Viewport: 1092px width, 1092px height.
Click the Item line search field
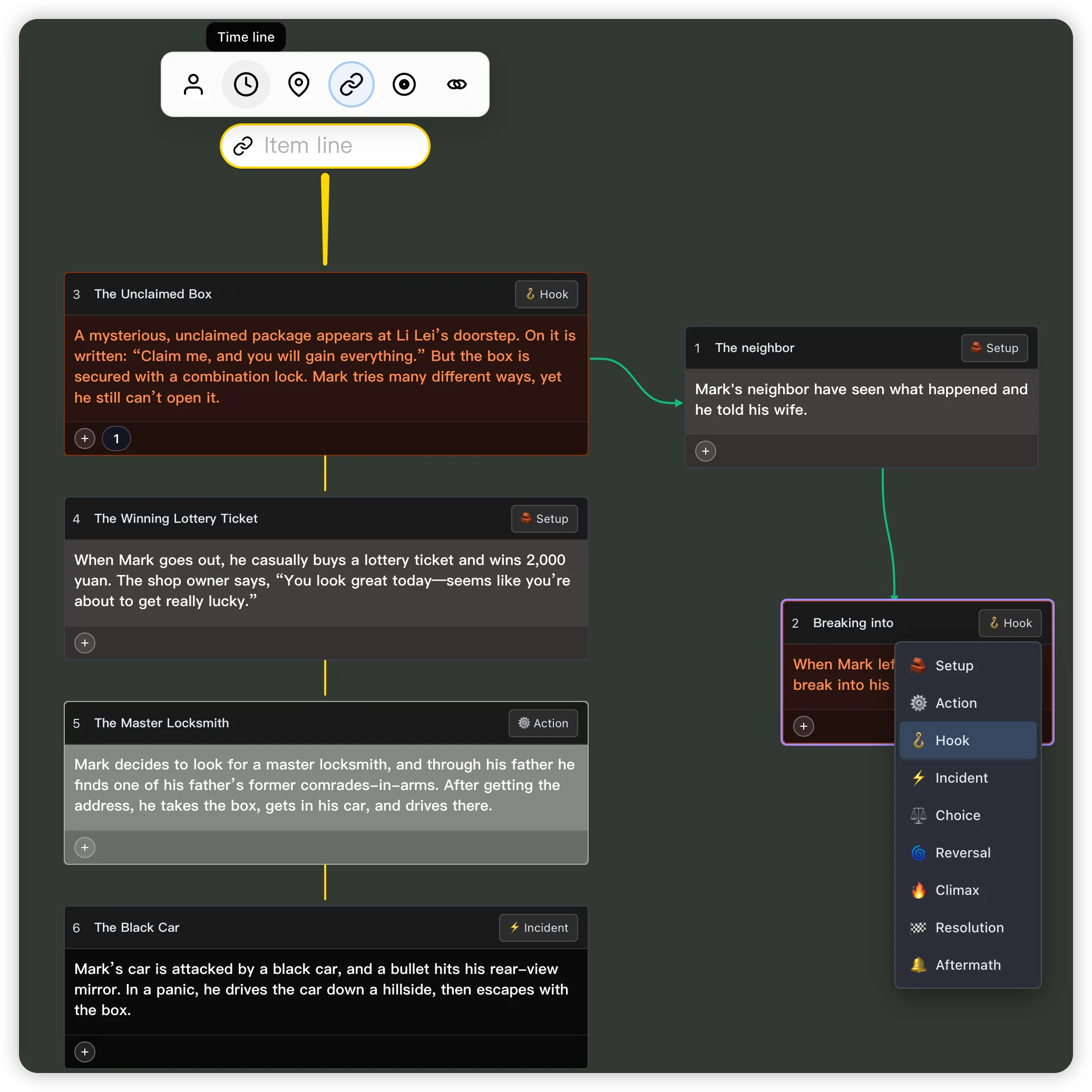tap(325, 146)
